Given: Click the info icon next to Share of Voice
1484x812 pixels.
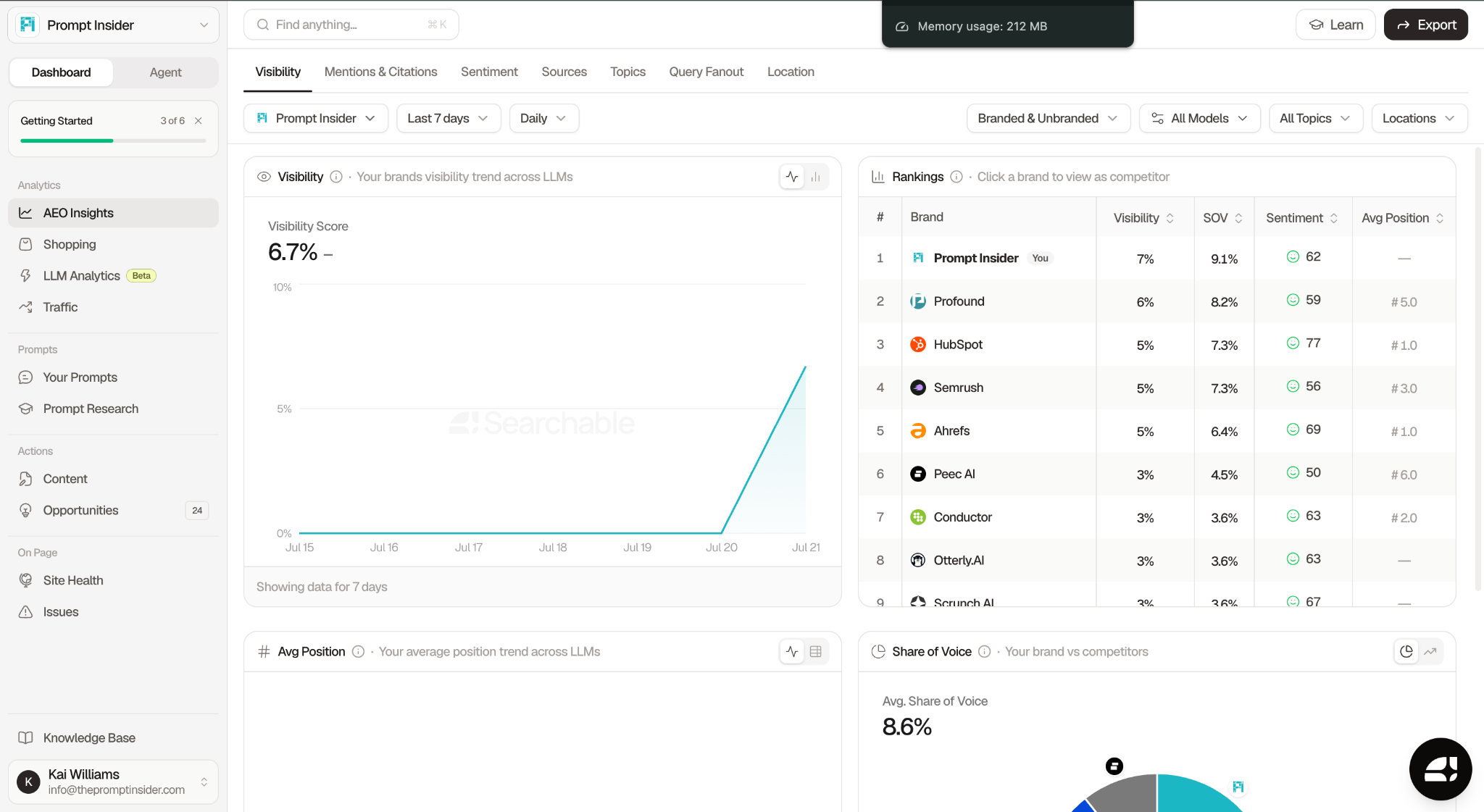Looking at the screenshot, I should coord(984,651).
